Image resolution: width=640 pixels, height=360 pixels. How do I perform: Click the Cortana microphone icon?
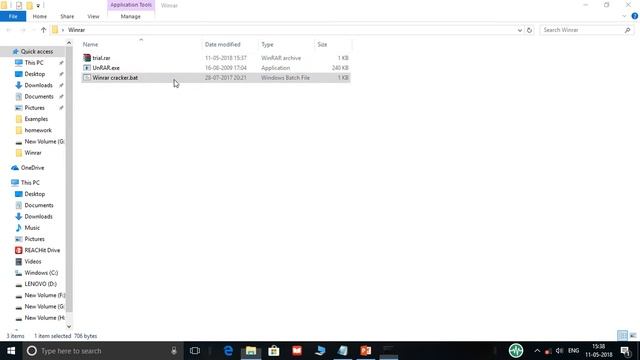(x=174, y=351)
